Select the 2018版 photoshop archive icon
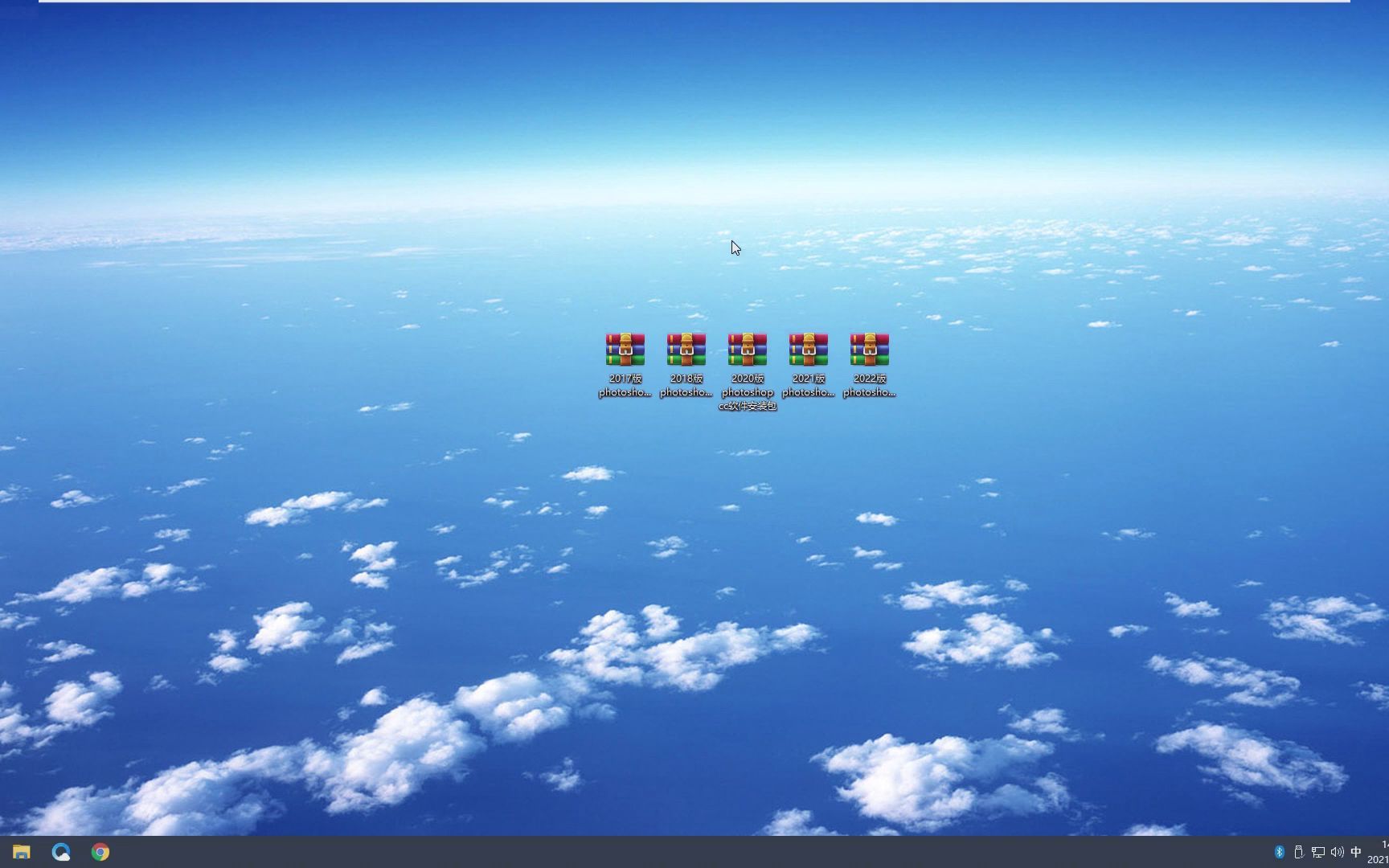 click(x=685, y=349)
